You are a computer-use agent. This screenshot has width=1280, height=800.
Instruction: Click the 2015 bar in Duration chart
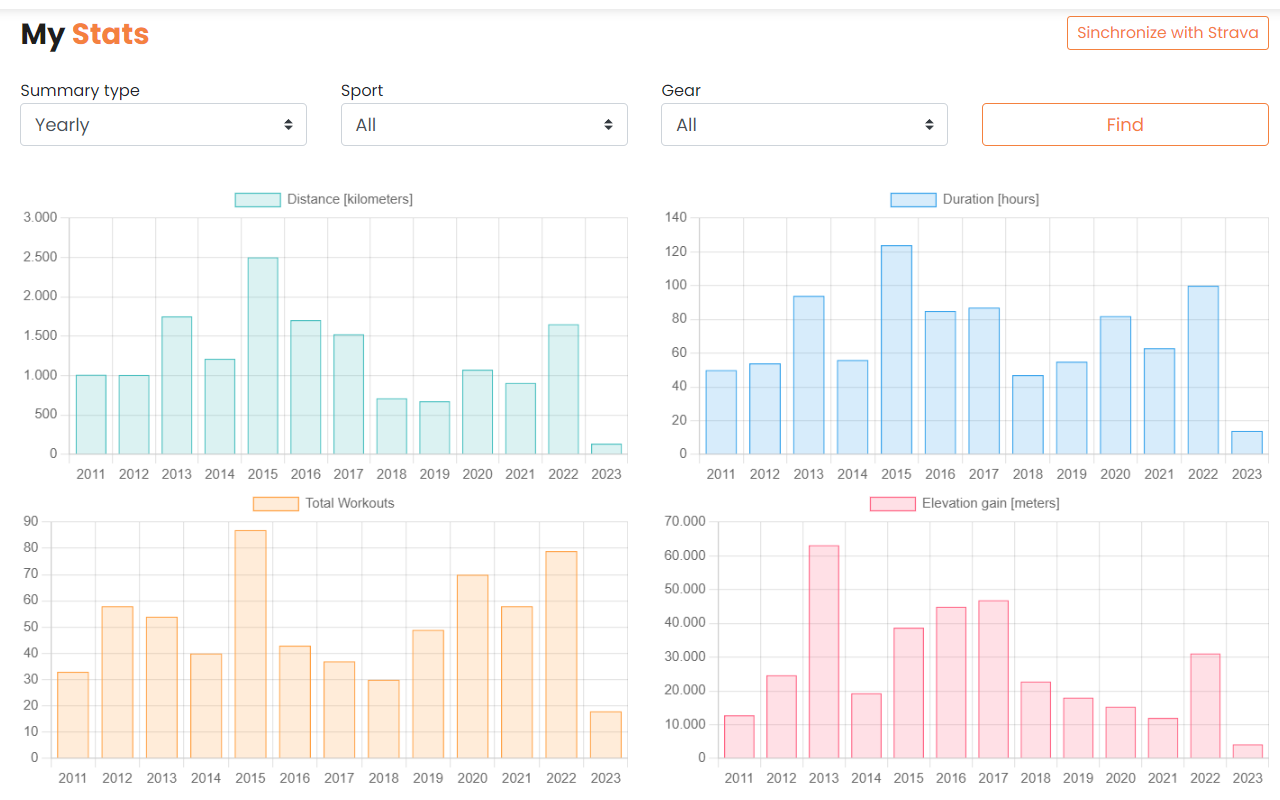[x=896, y=350]
